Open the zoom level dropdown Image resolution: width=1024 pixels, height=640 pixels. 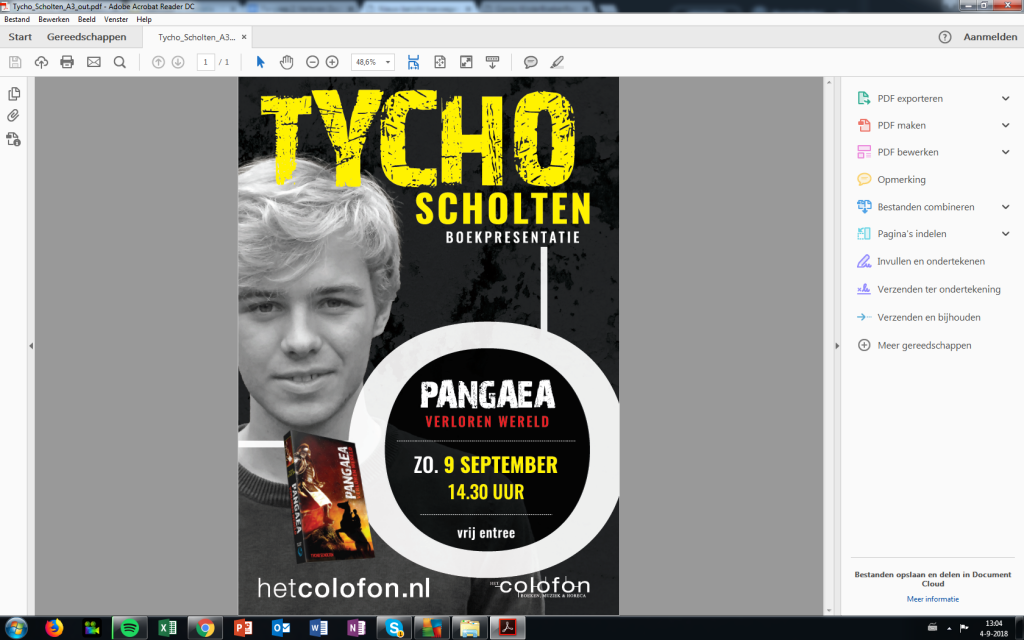(388, 62)
